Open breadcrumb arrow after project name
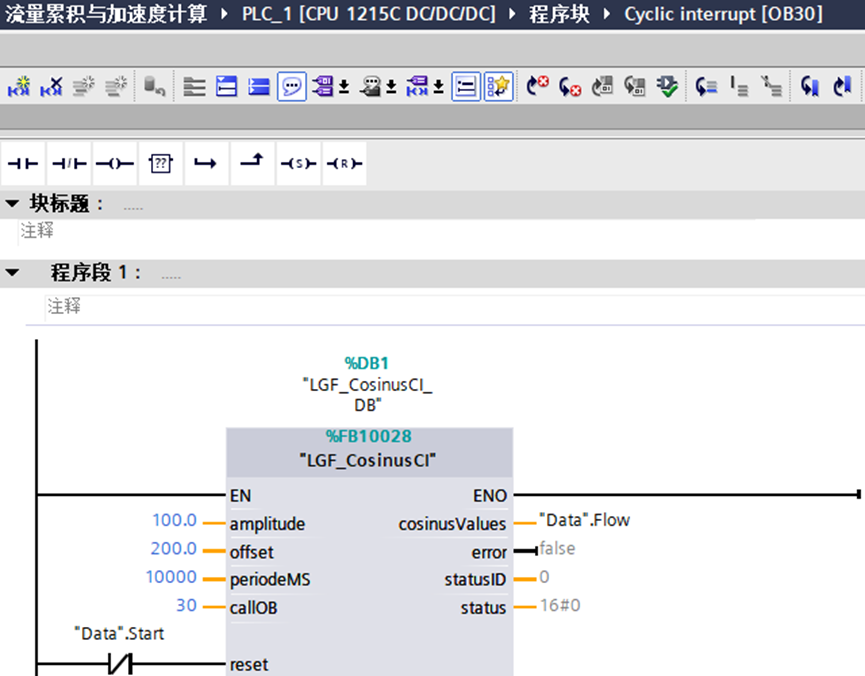The image size is (865, 676). tap(224, 14)
